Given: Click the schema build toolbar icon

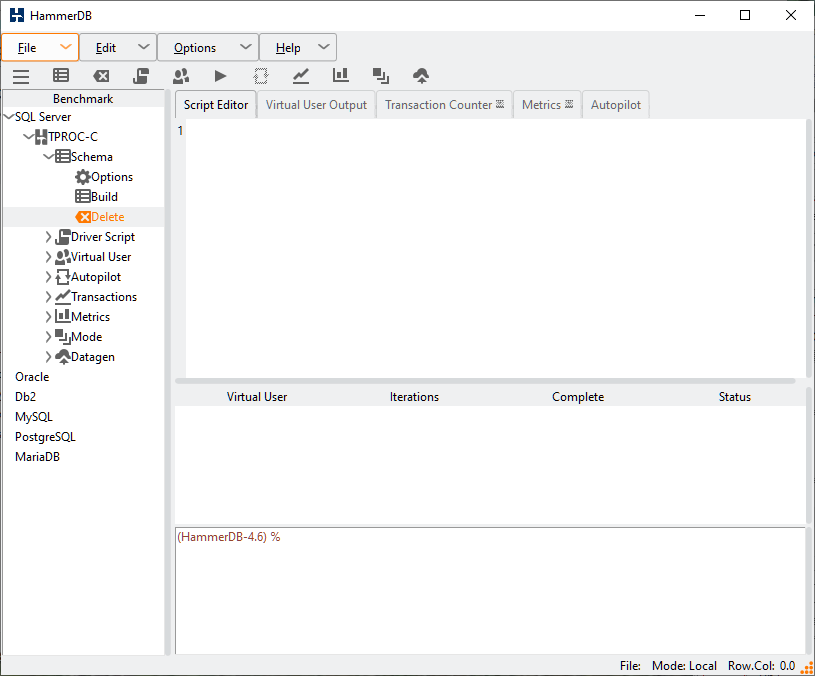Looking at the screenshot, I should [x=61, y=76].
